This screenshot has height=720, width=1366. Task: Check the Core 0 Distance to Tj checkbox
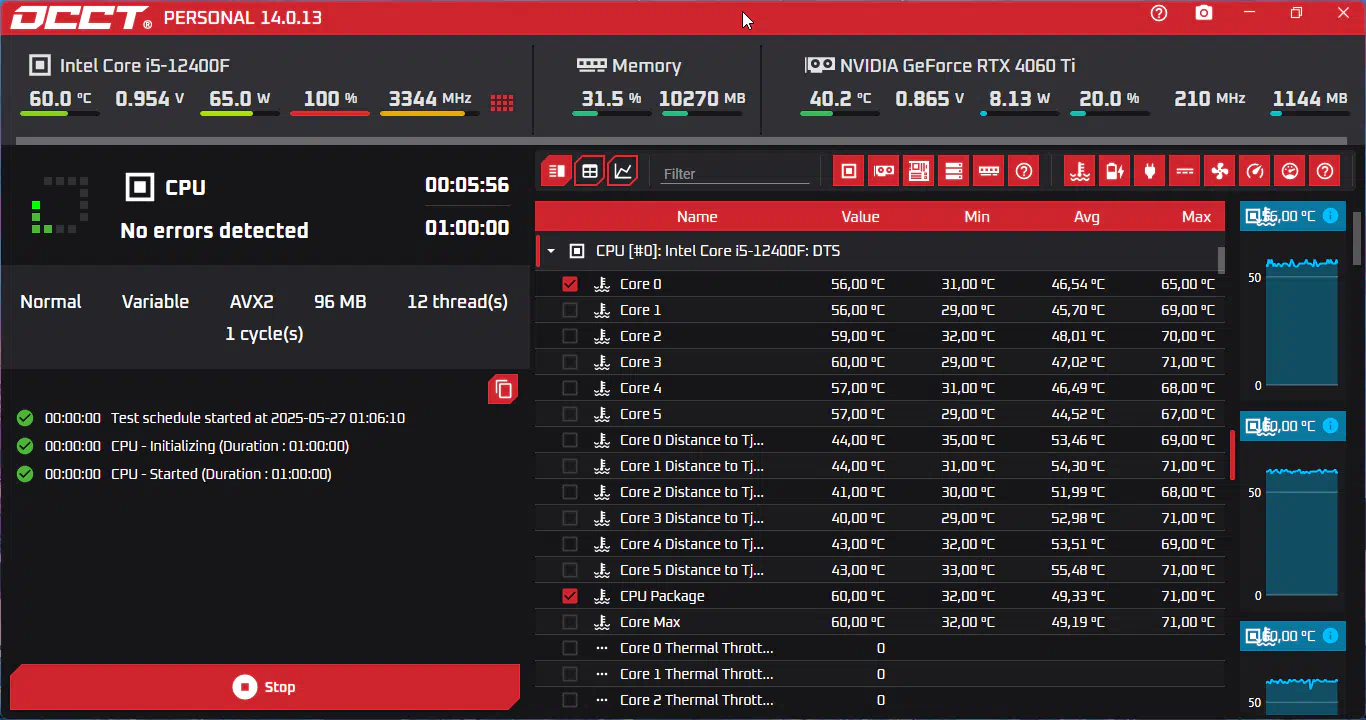[570, 440]
